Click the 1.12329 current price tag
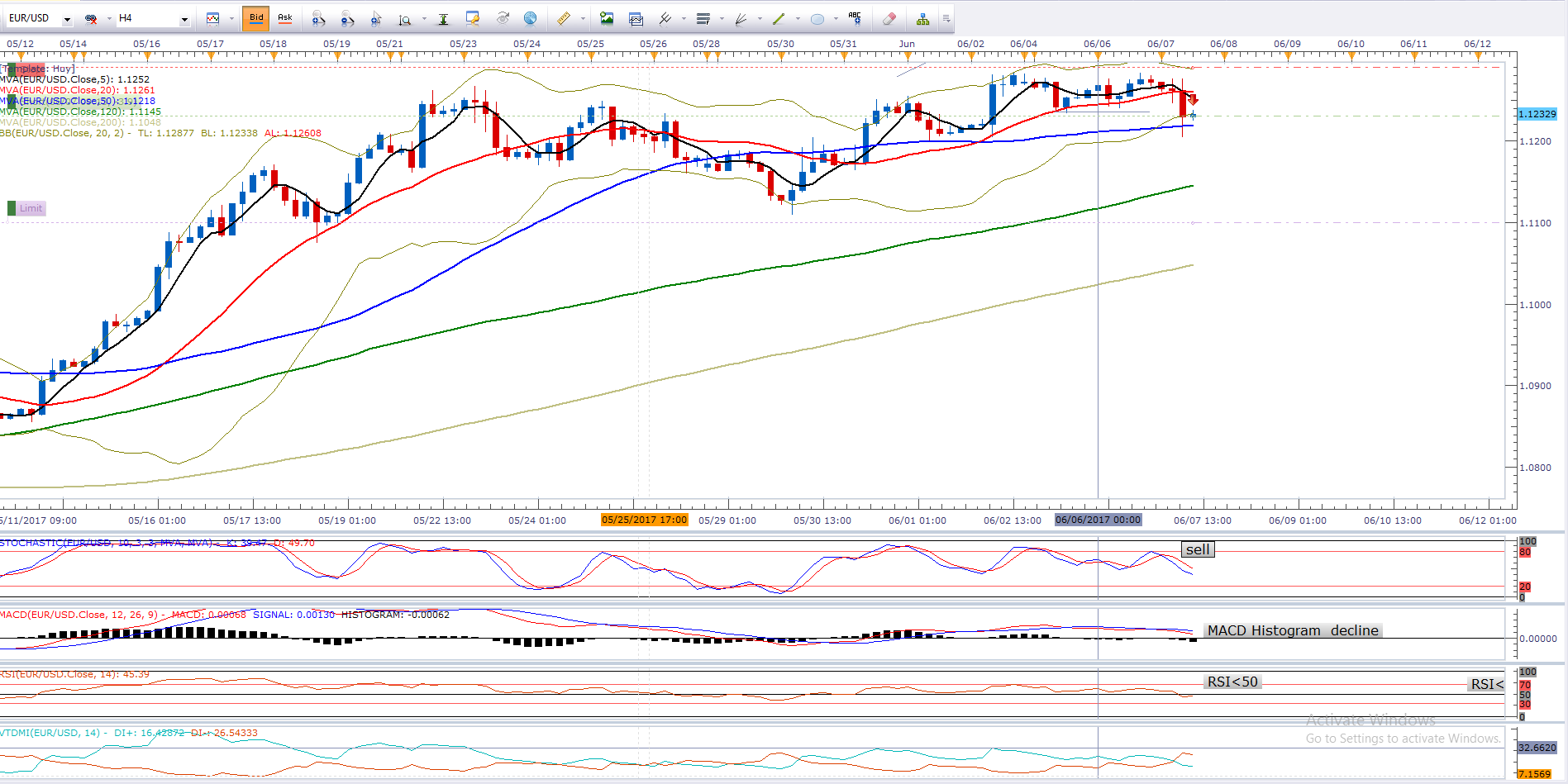This screenshot has width=1568, height=784. click(1537, 114)
